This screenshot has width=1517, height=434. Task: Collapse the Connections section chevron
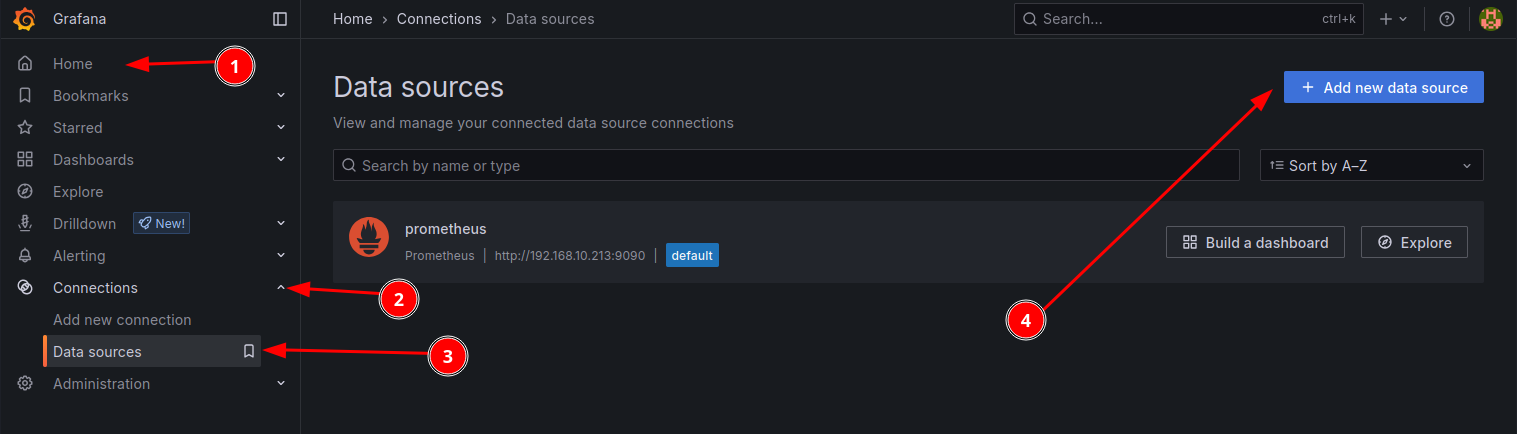click(x=281, y=288)
